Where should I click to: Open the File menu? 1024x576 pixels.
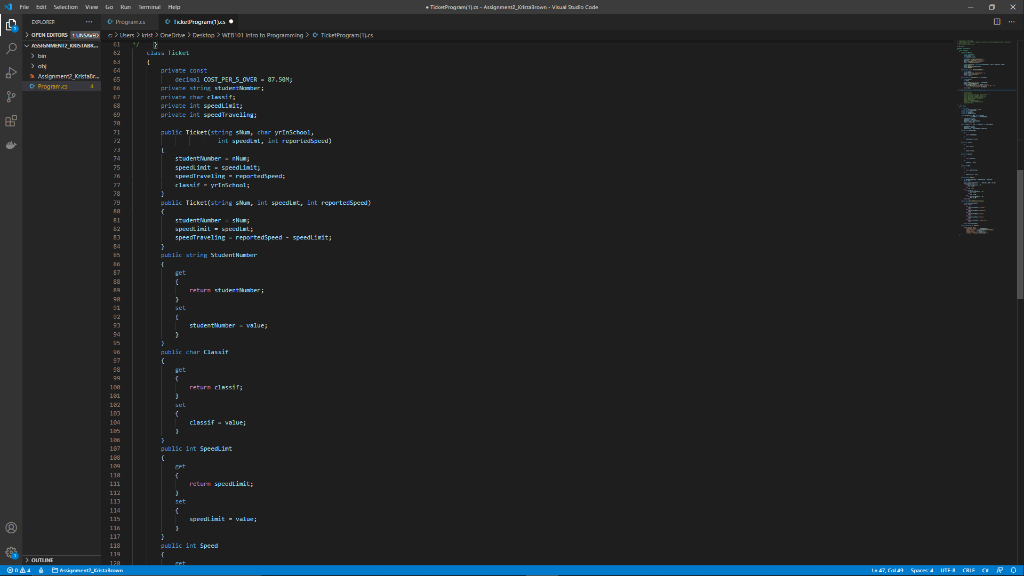(x=24, y=7)
